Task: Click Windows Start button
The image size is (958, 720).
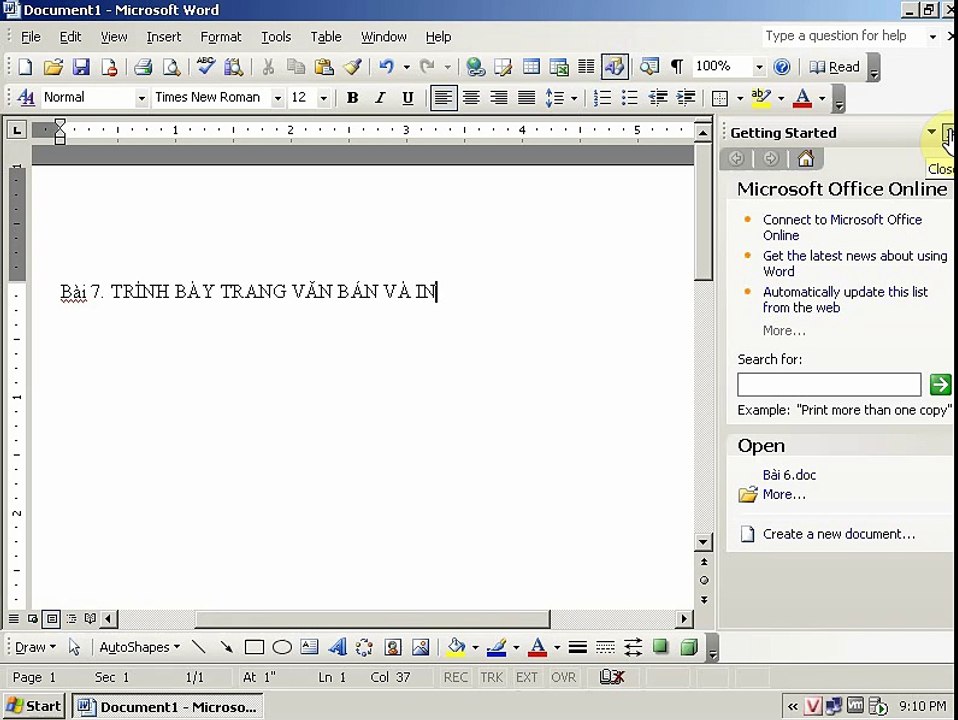Action: pyautogui.click(x=34, y=707)
